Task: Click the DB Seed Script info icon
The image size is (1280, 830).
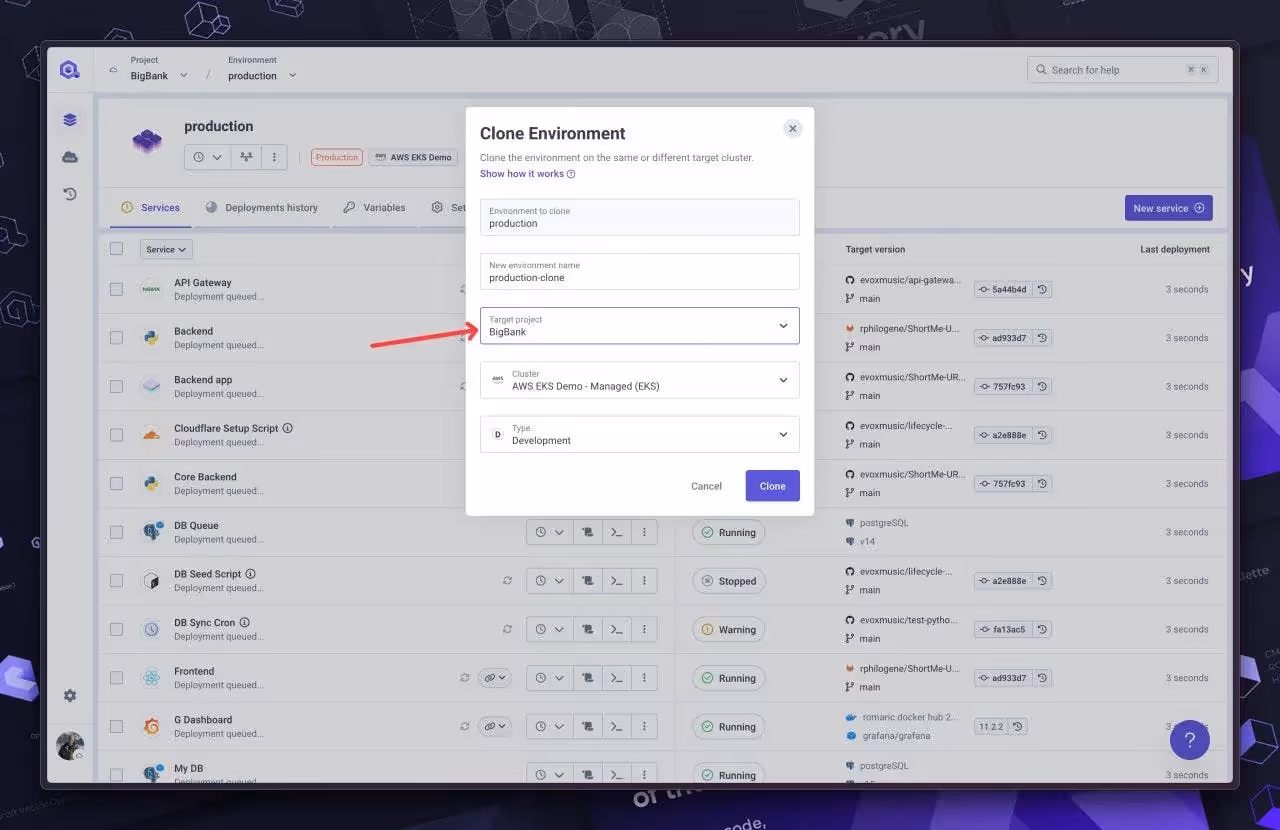Action: coord(250,574)
